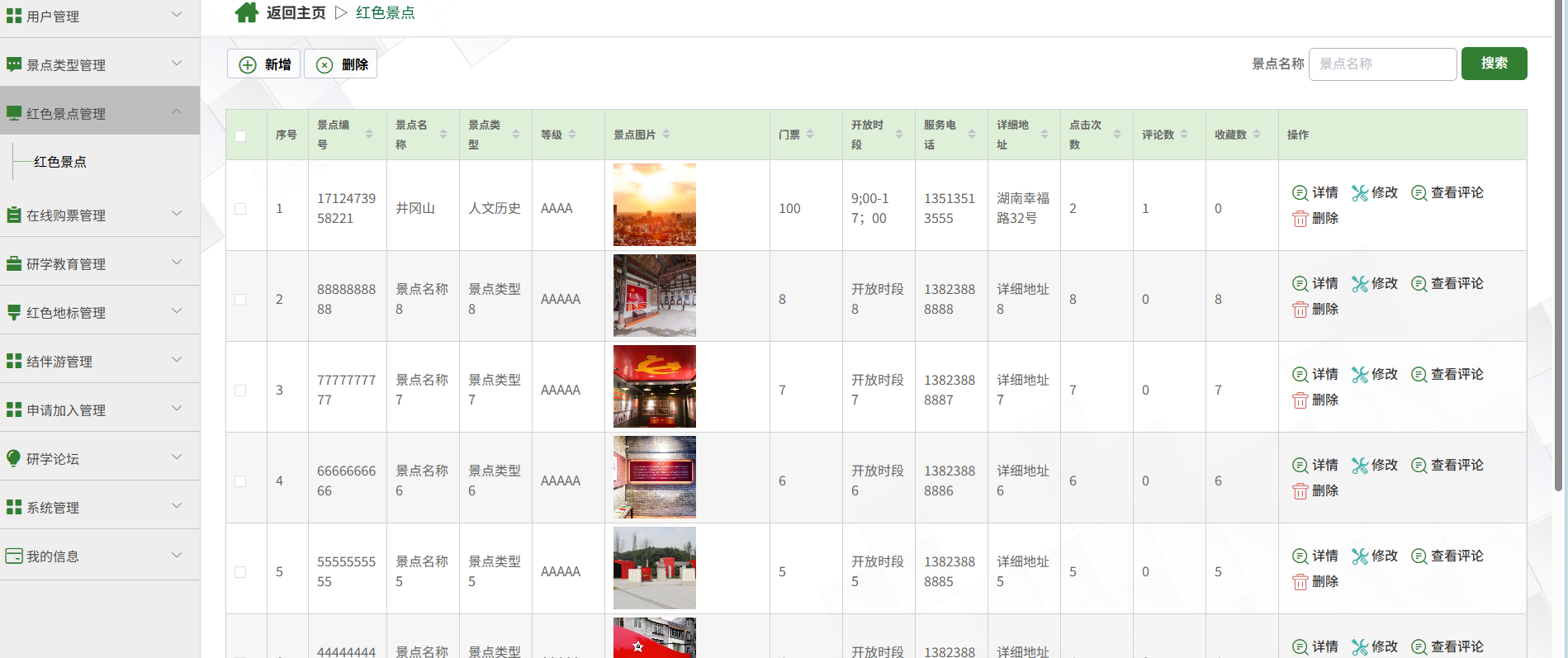Collapse 红色景点管理 menu chevron
The height and width of the screenshot is (658, 1568).
pyautogui.click(x=177, y=111)
